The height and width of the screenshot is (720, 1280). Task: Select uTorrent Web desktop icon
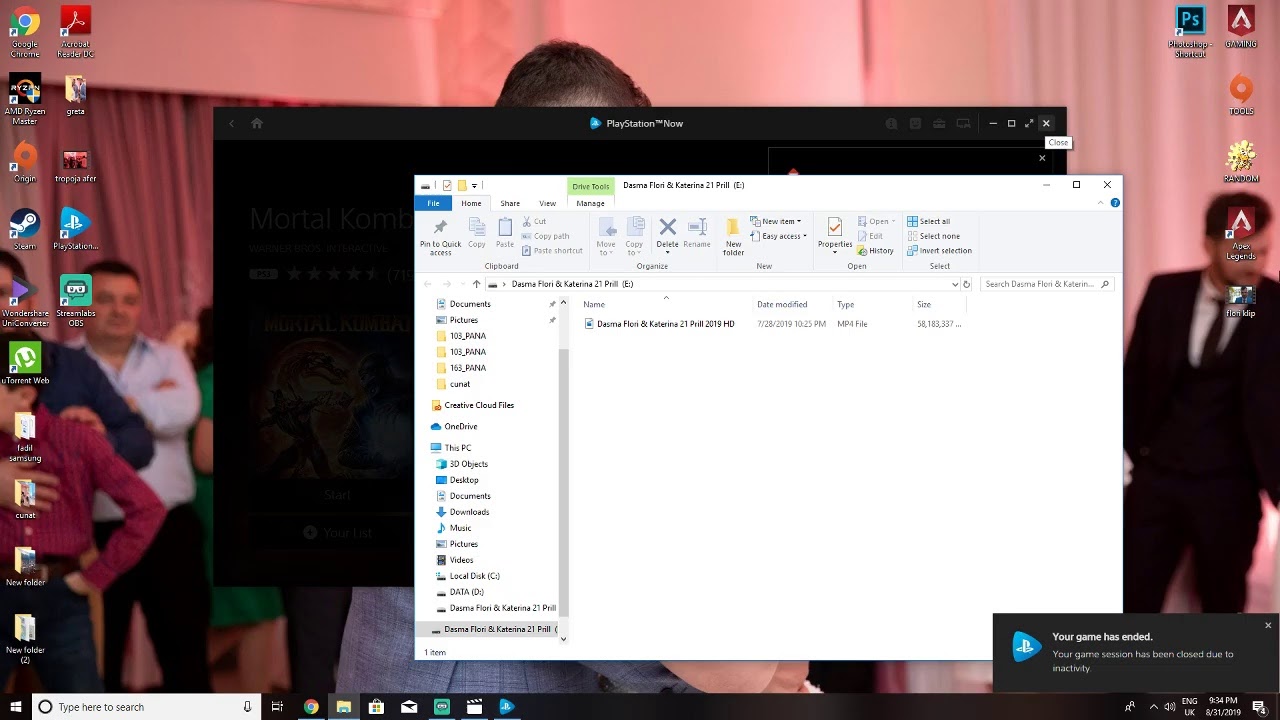click(x=25, y=364)
